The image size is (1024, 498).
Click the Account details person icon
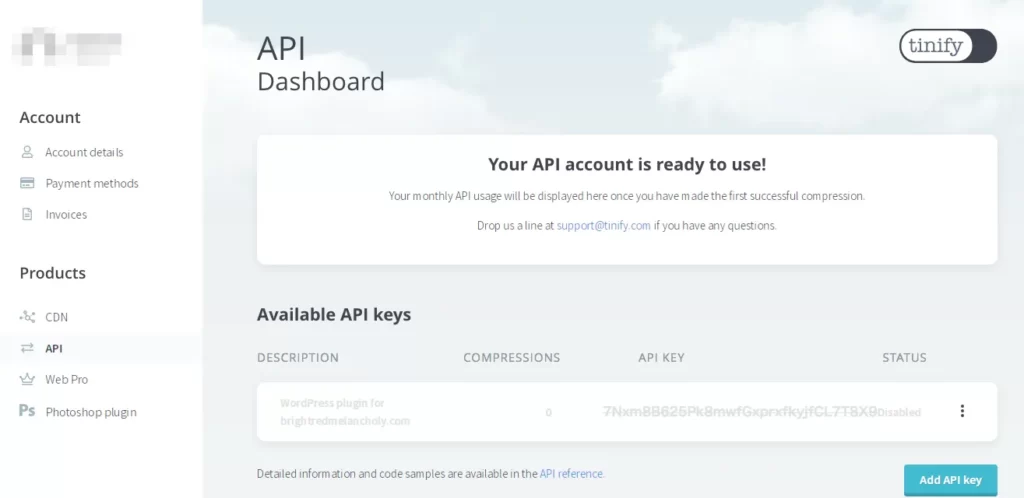pos(27,152)
